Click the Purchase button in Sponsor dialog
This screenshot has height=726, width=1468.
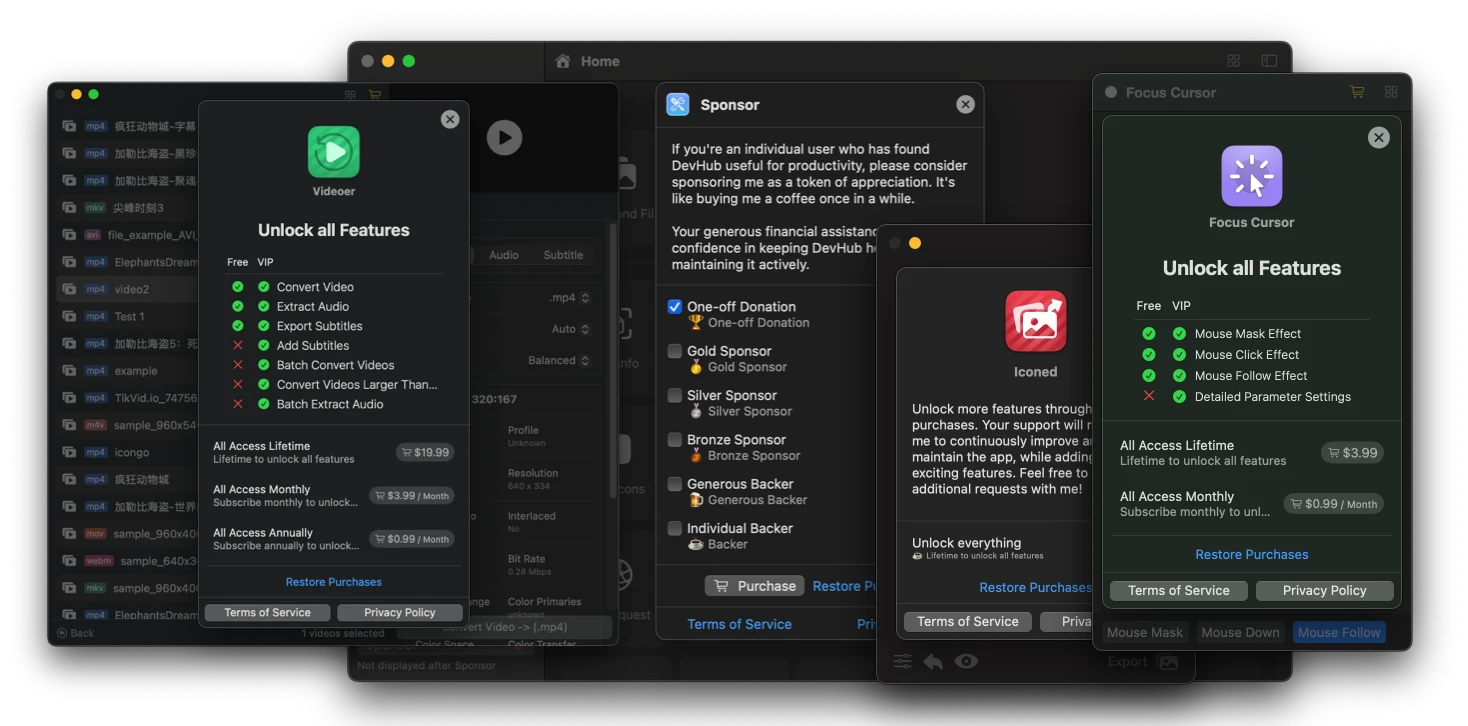(x=755, y=586)
